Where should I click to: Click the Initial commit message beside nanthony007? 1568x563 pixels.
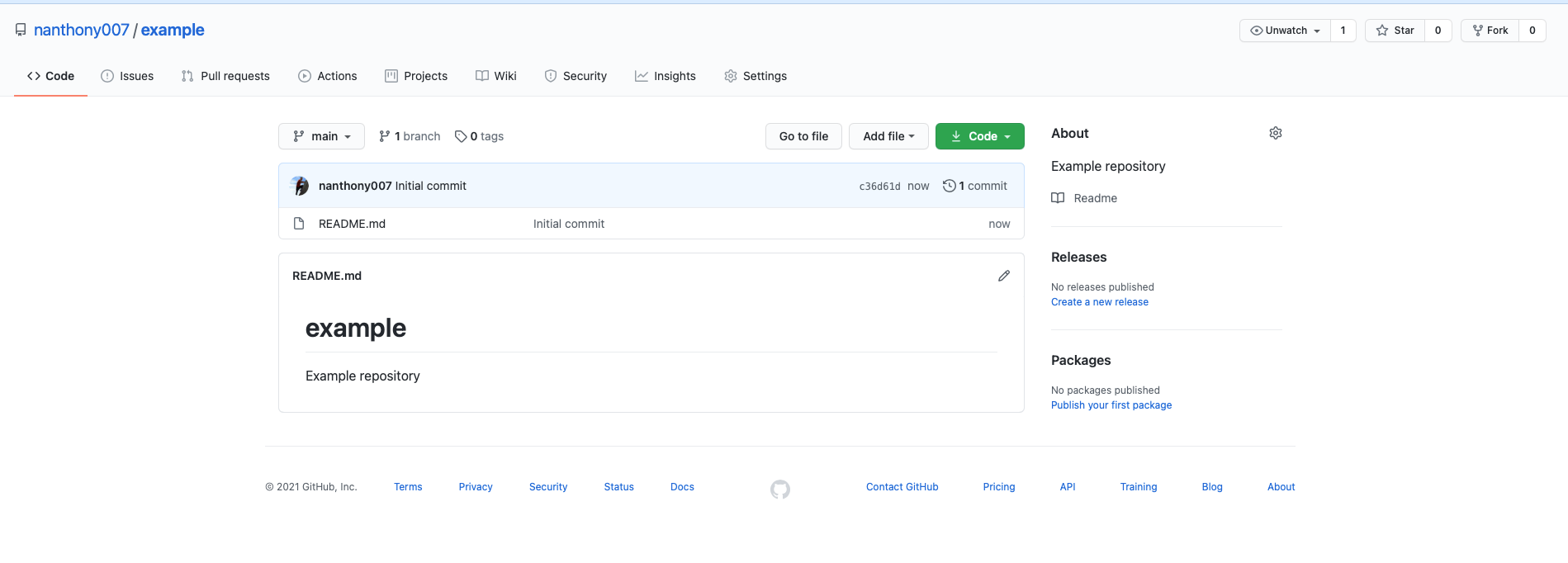[x=431, y=186]
